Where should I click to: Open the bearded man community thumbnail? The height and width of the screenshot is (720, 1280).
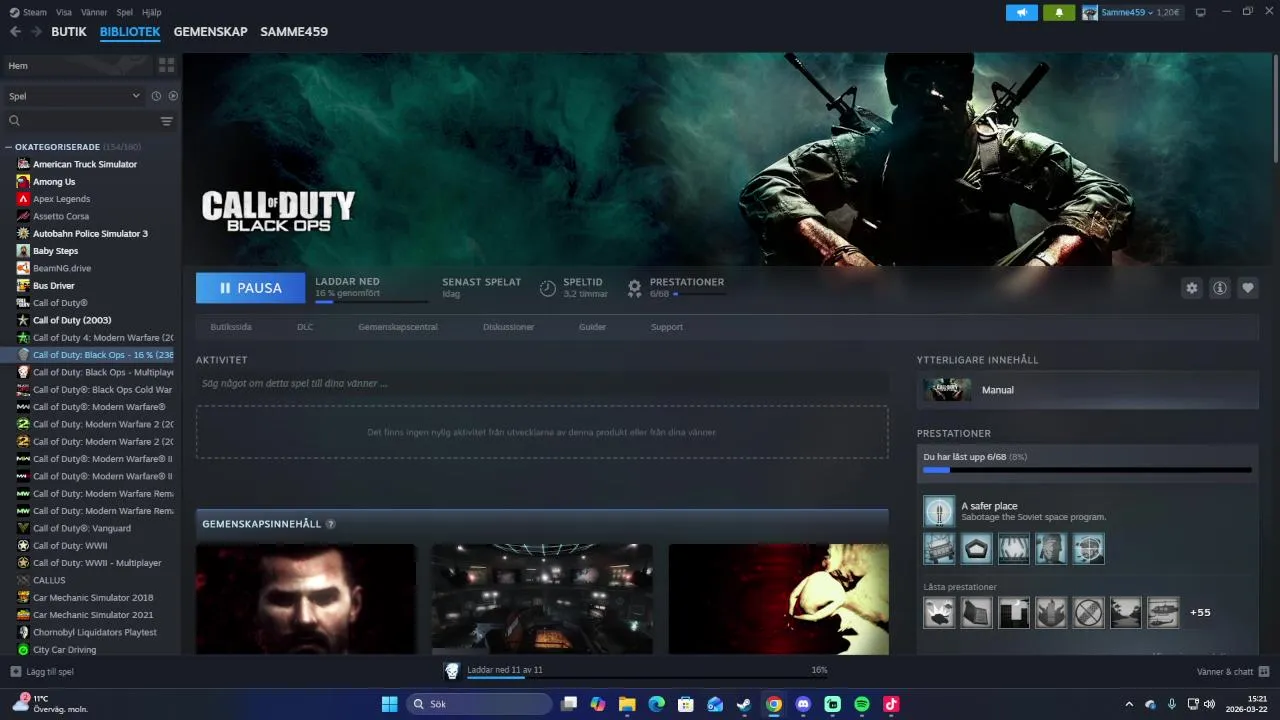306,599
